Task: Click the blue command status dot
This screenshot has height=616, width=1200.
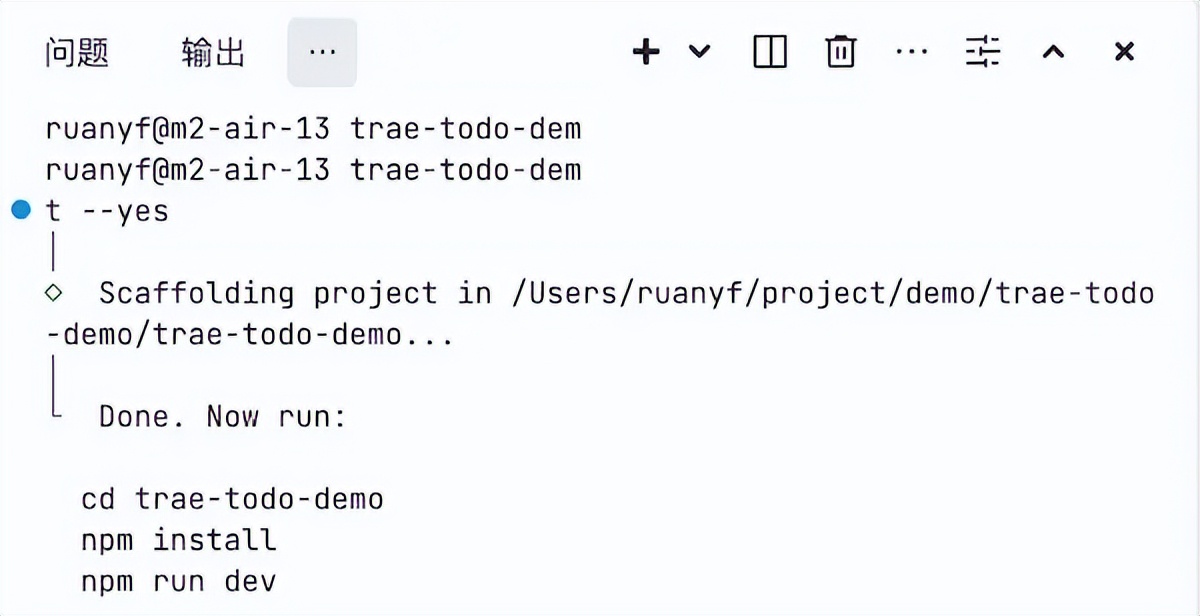Action: (21, 211)
